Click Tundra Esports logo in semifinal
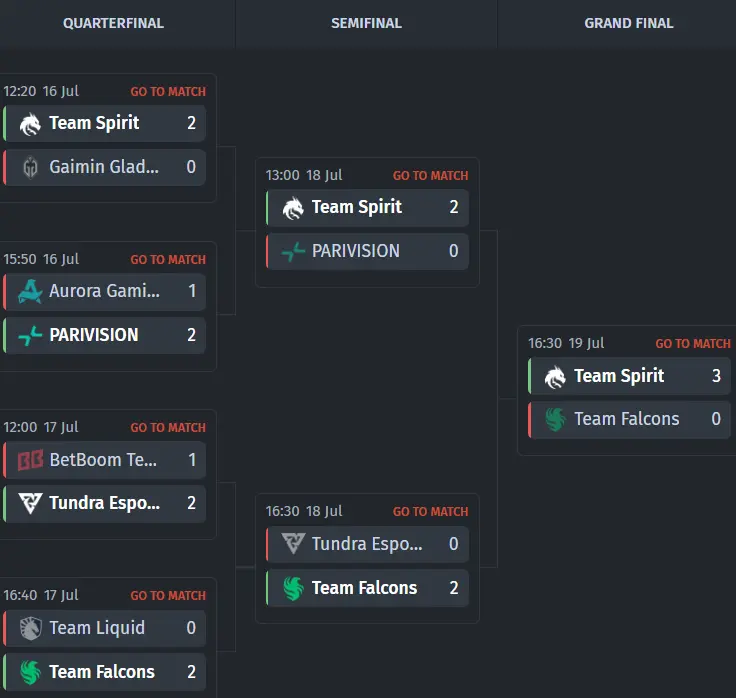The height and width of the screenshot is (698, 736). pos(293,544)
